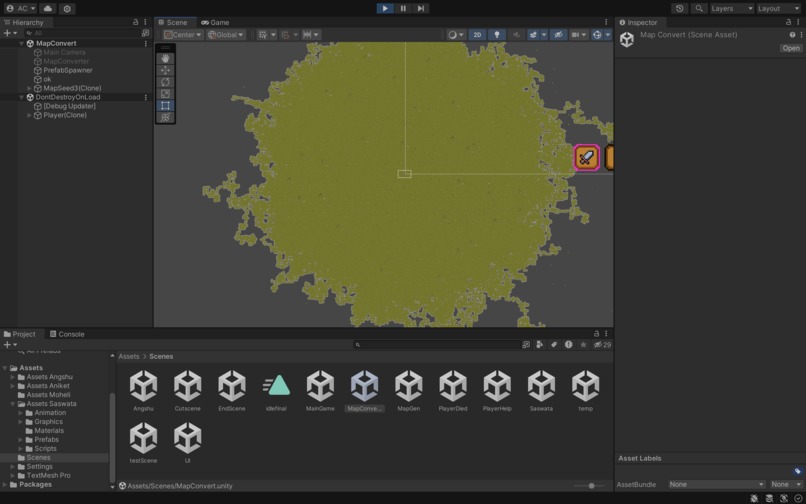Toggle the Inspector panel lock
806x504 pixels.
(788, 22)
